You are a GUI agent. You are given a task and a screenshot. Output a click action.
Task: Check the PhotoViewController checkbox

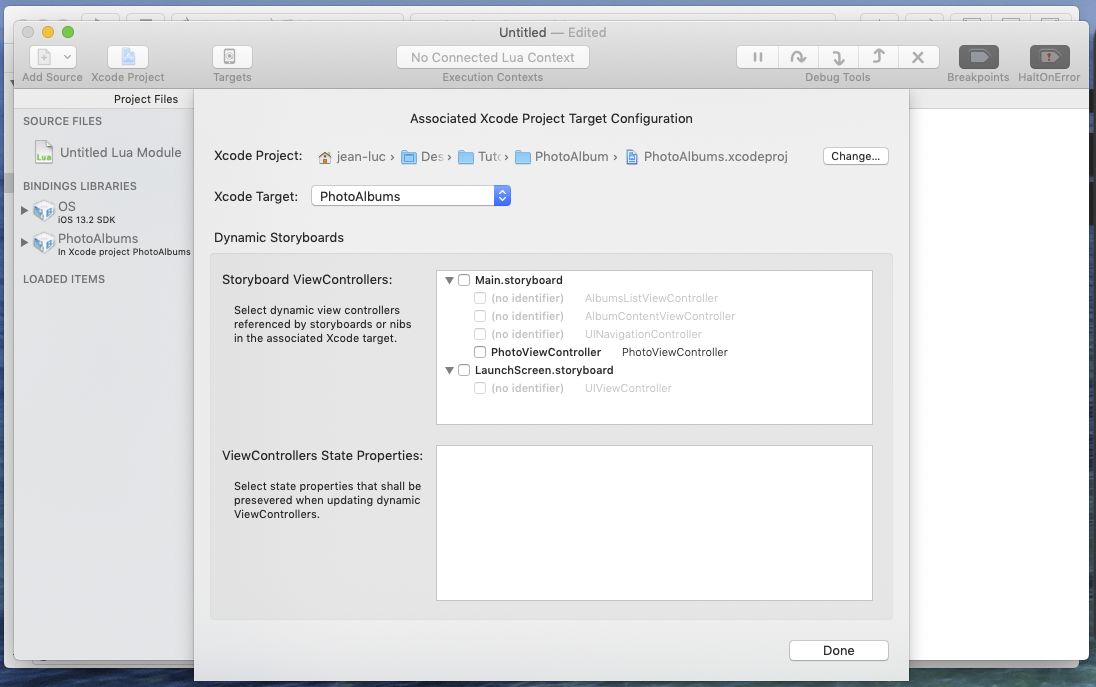click(480, 352)
